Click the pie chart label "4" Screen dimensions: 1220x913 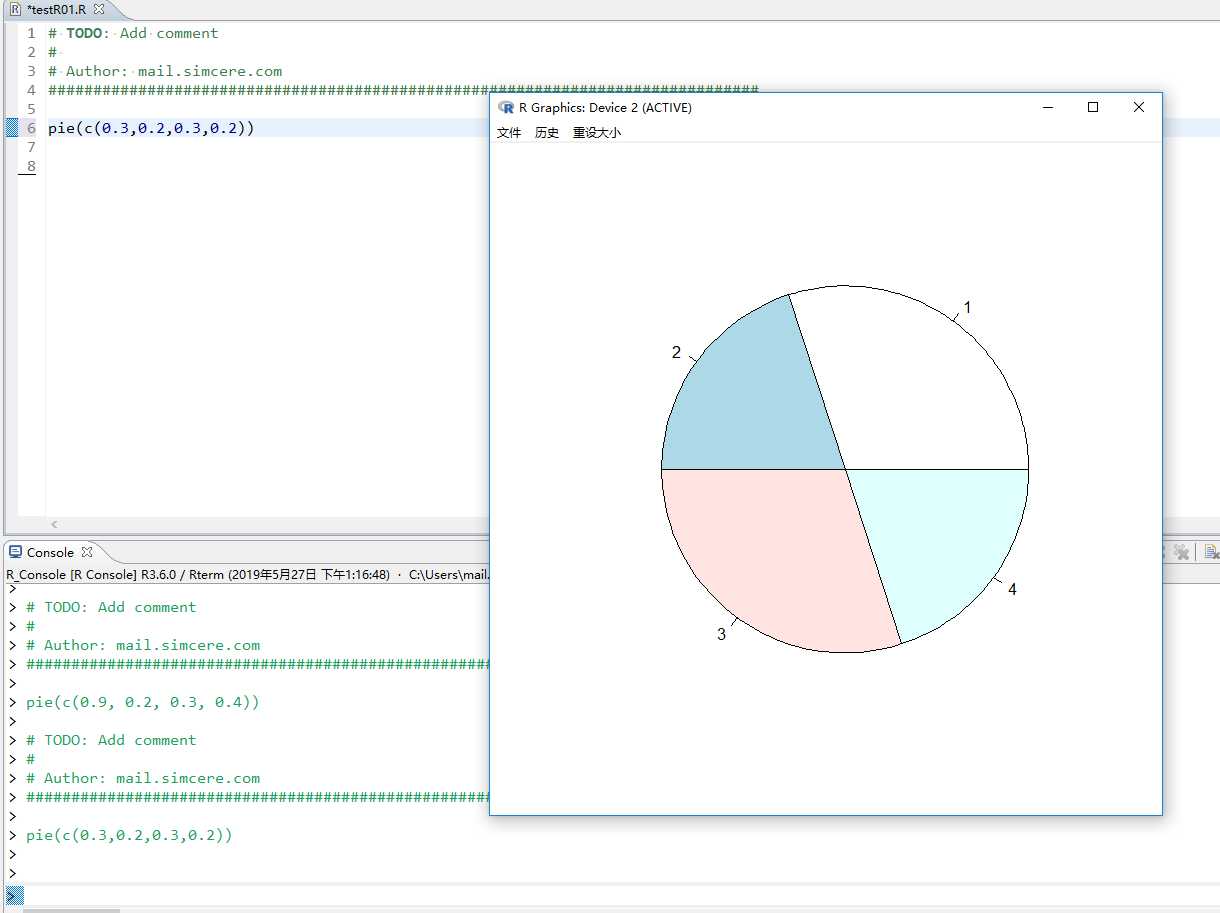(1012, 590)
